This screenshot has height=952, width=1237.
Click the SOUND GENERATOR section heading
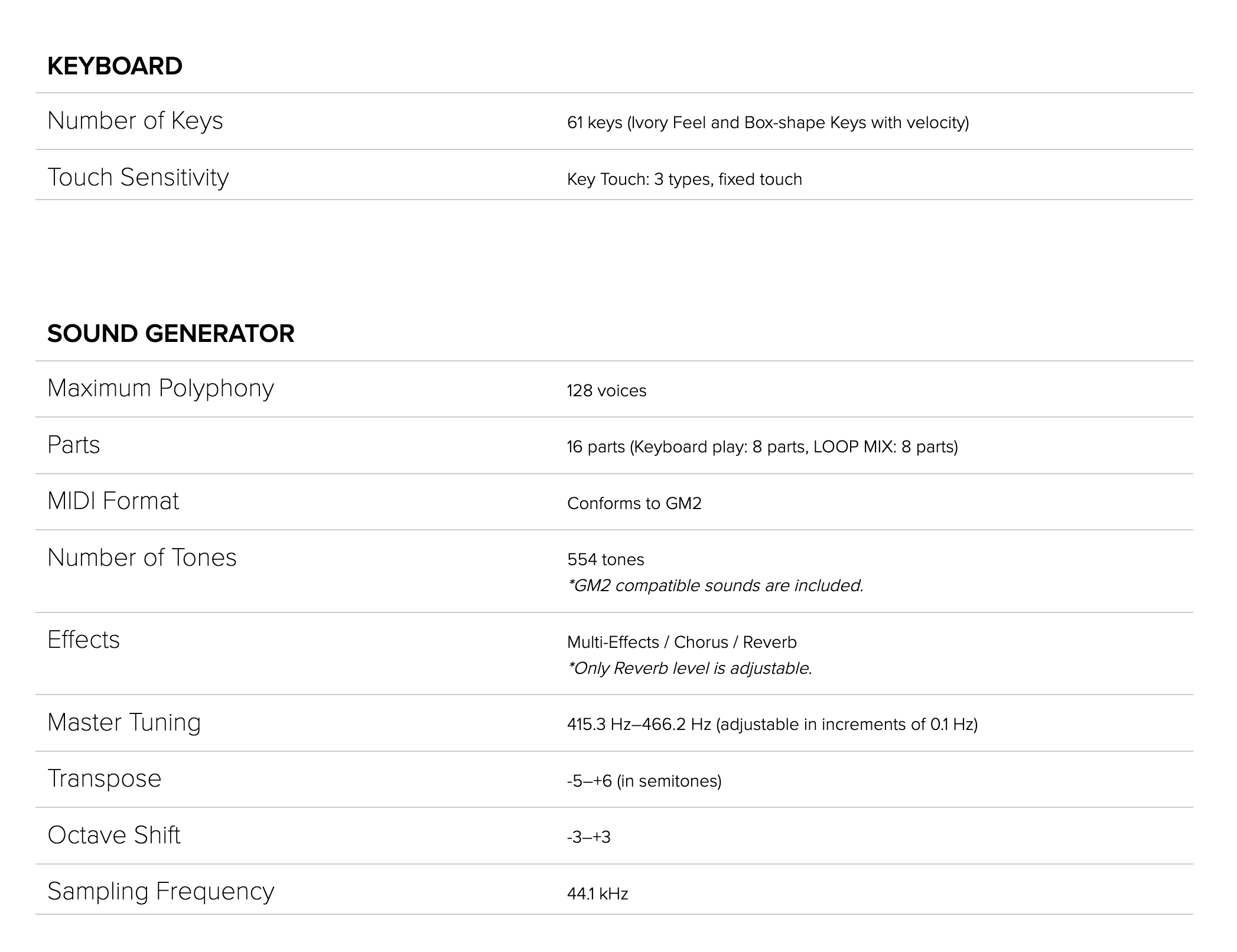tap(171, 334)
